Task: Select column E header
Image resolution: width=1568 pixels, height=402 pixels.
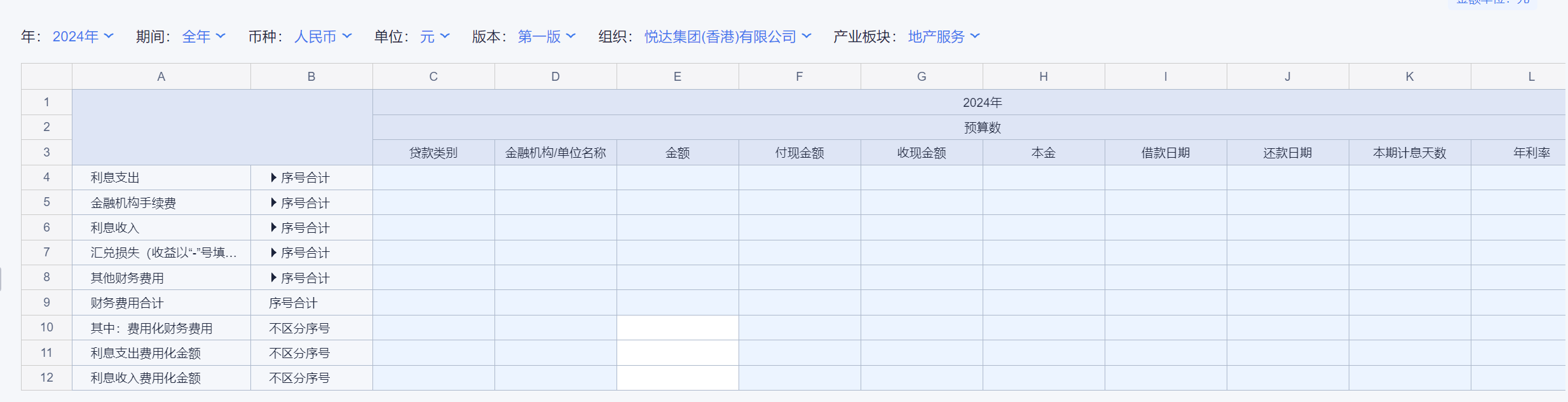Action: (x=678, y=76)
